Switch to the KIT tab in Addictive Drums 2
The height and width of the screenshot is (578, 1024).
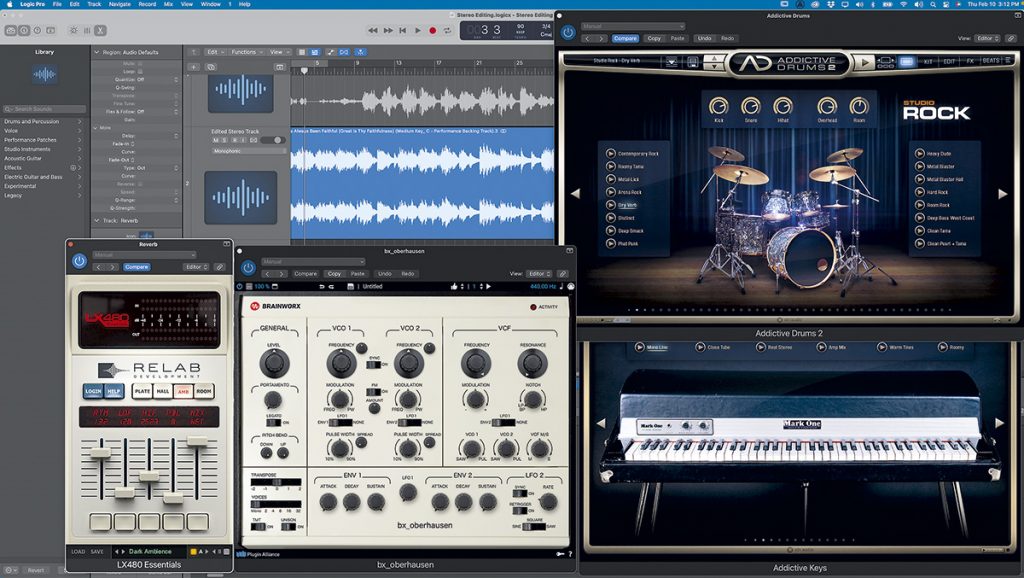click(x=926, y=61)
